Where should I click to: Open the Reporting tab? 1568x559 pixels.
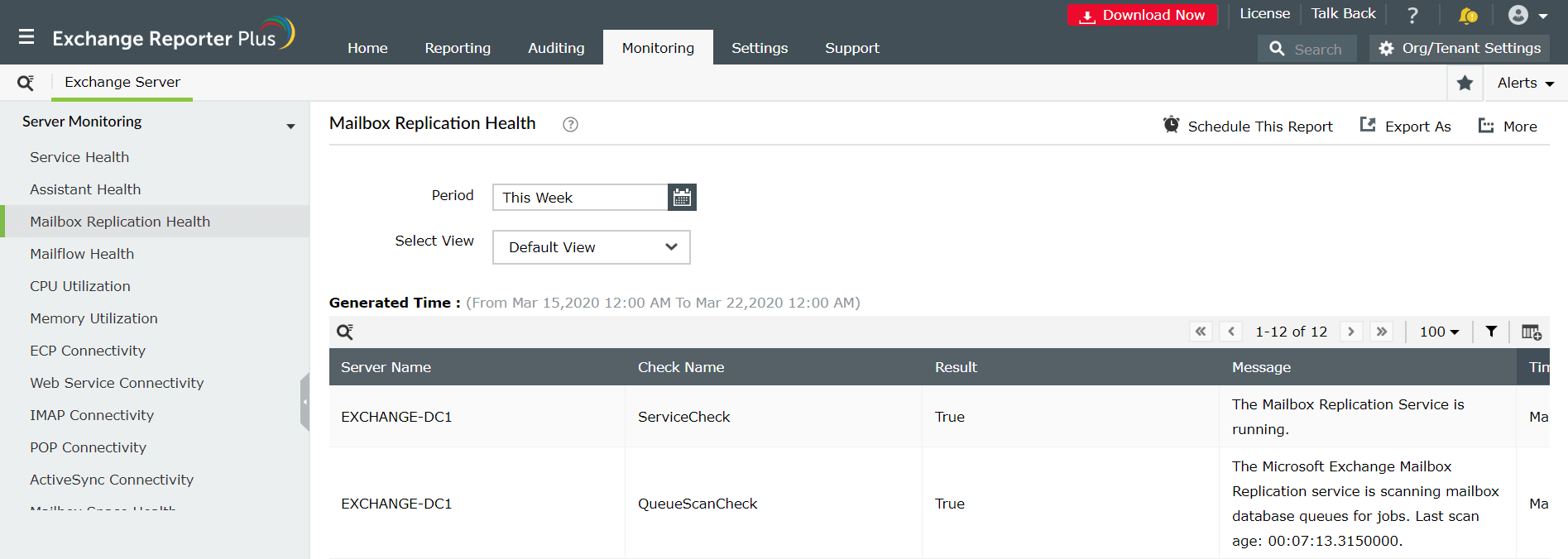pyautogui.click(x=458, y=48)
